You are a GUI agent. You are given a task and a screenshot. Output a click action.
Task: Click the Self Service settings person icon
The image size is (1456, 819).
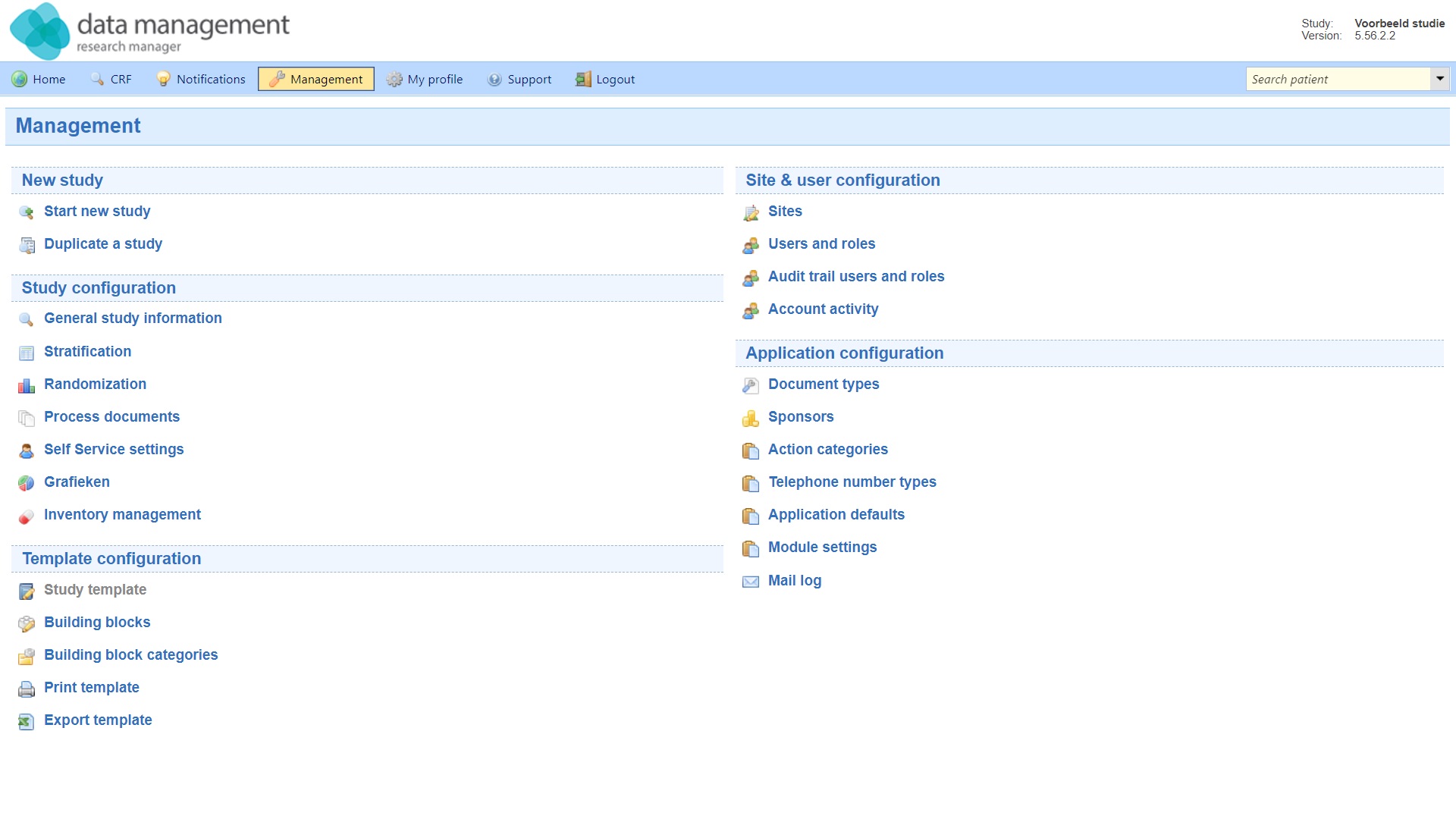click(27, 451)
